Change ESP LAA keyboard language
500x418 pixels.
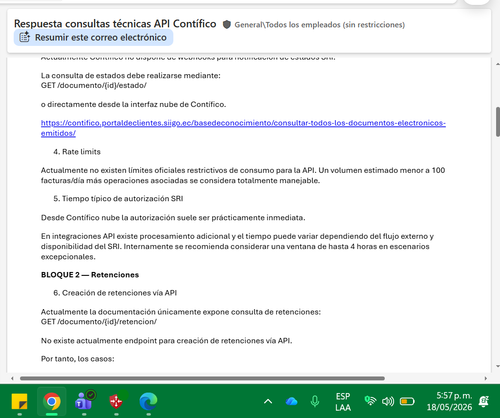pos(343,402)
